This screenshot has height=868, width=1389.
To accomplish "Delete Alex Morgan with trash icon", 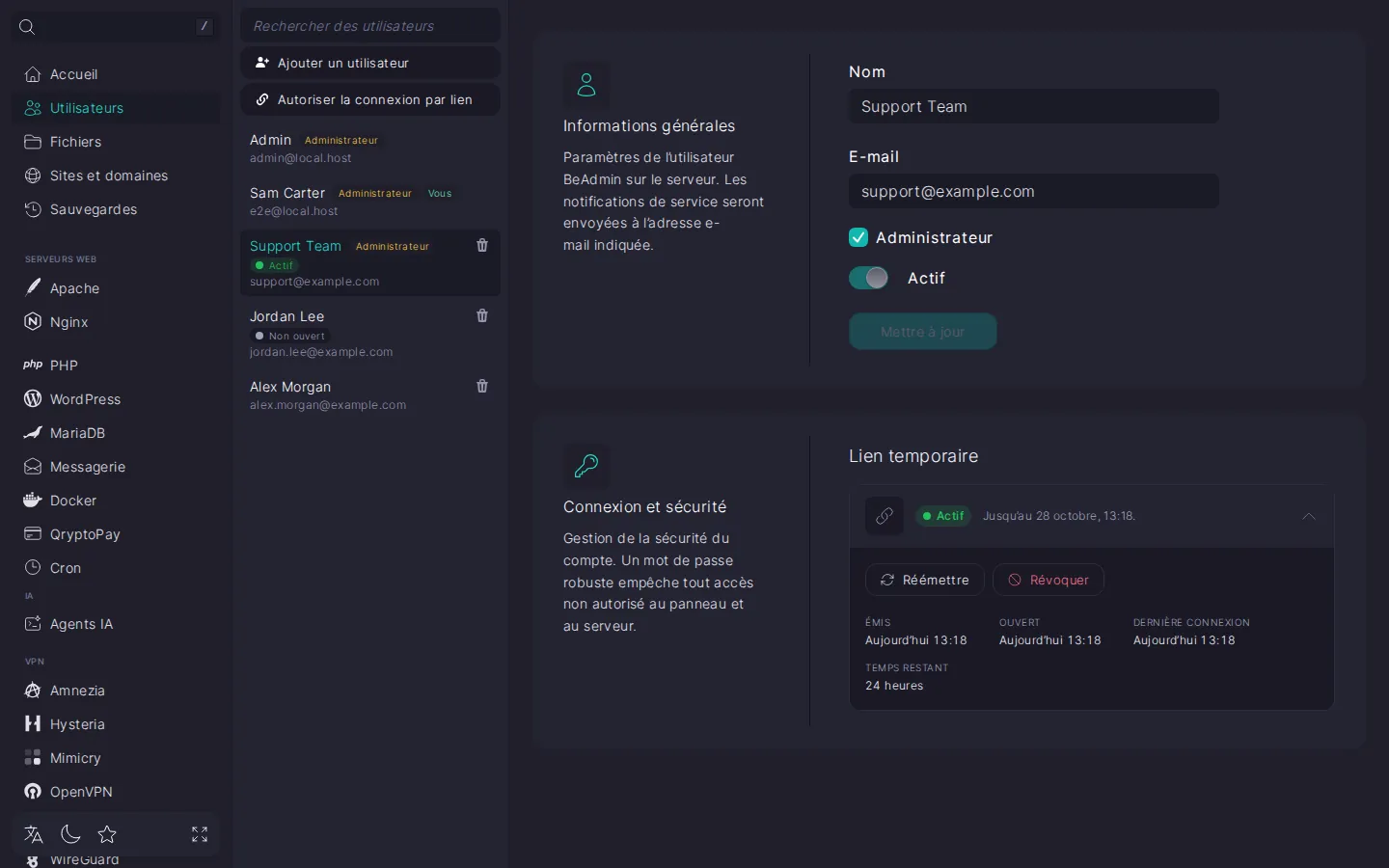I will click(x=482, y=386).
